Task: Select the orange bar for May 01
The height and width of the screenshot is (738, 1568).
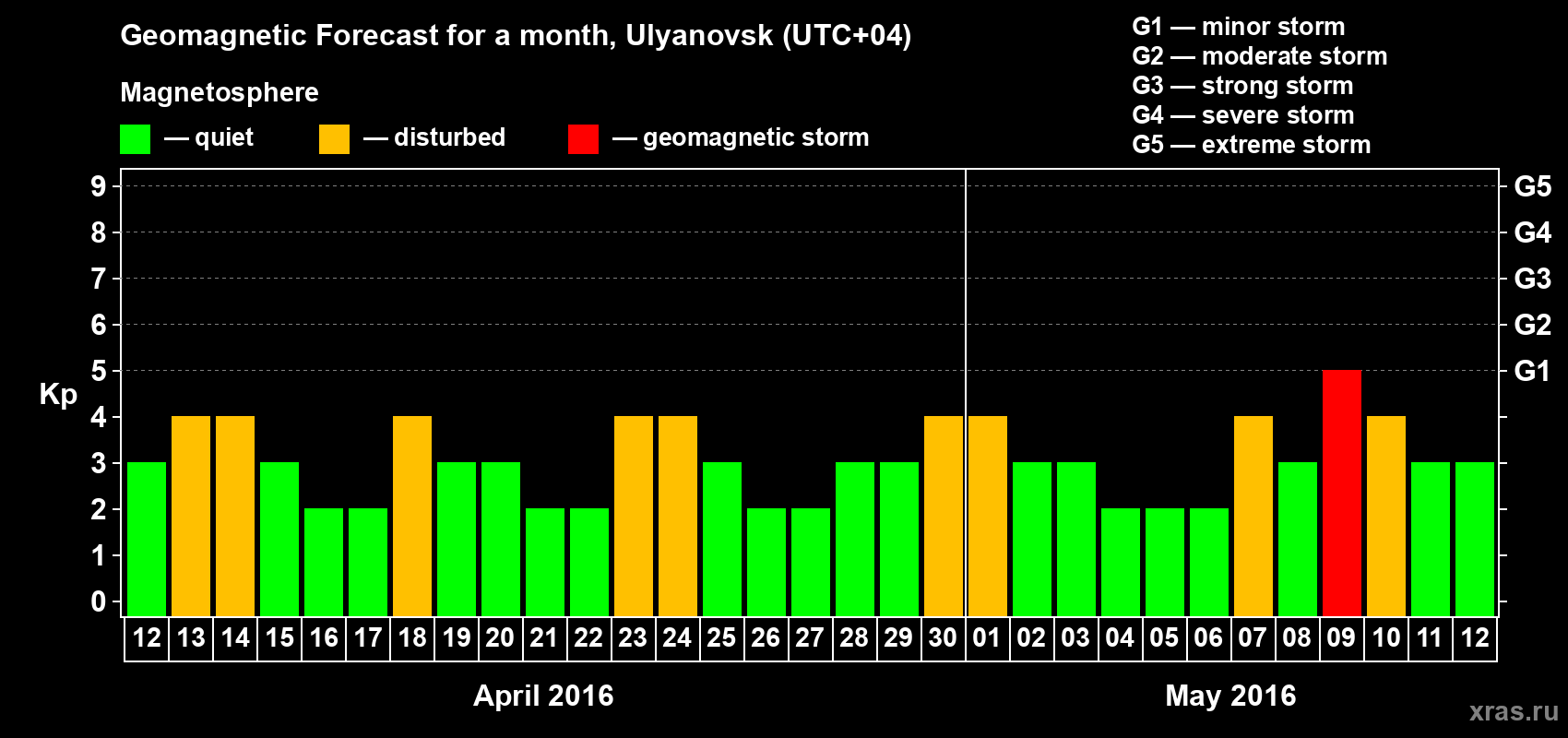Action: [988, 516]
